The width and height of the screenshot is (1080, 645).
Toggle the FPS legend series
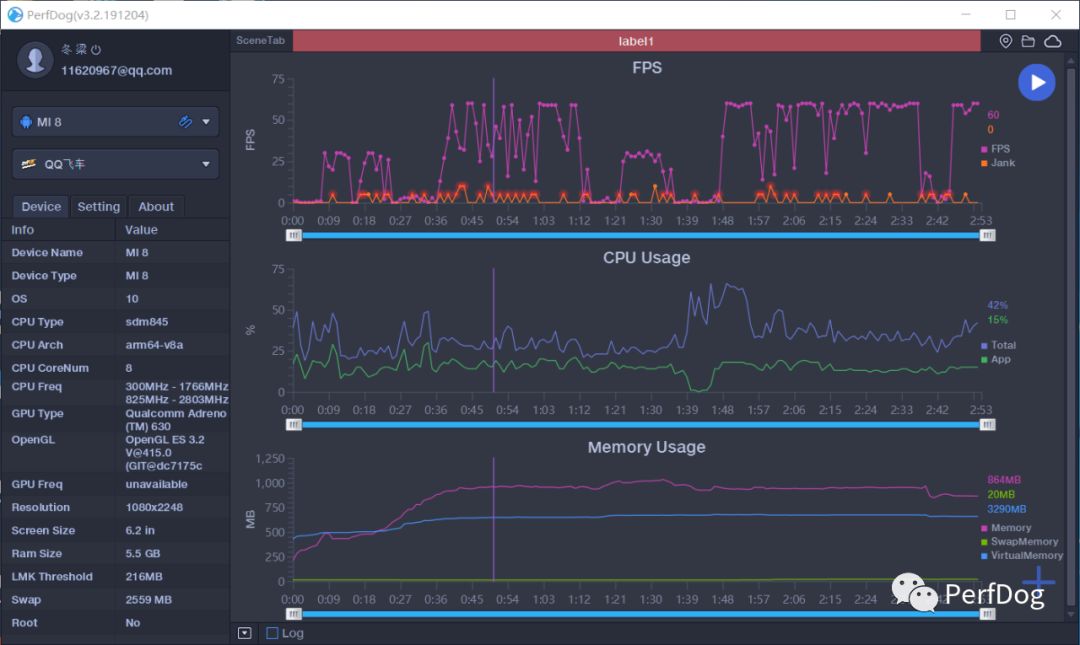click(x=995, y=149)
